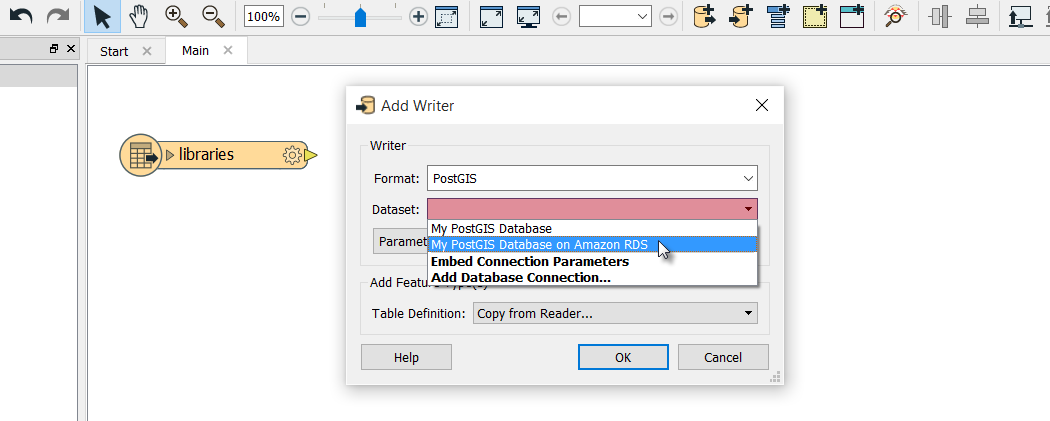This screenshot has height=421, width=1050.
Task: Select the arrow pointer tool
Action: pos(102,17)
